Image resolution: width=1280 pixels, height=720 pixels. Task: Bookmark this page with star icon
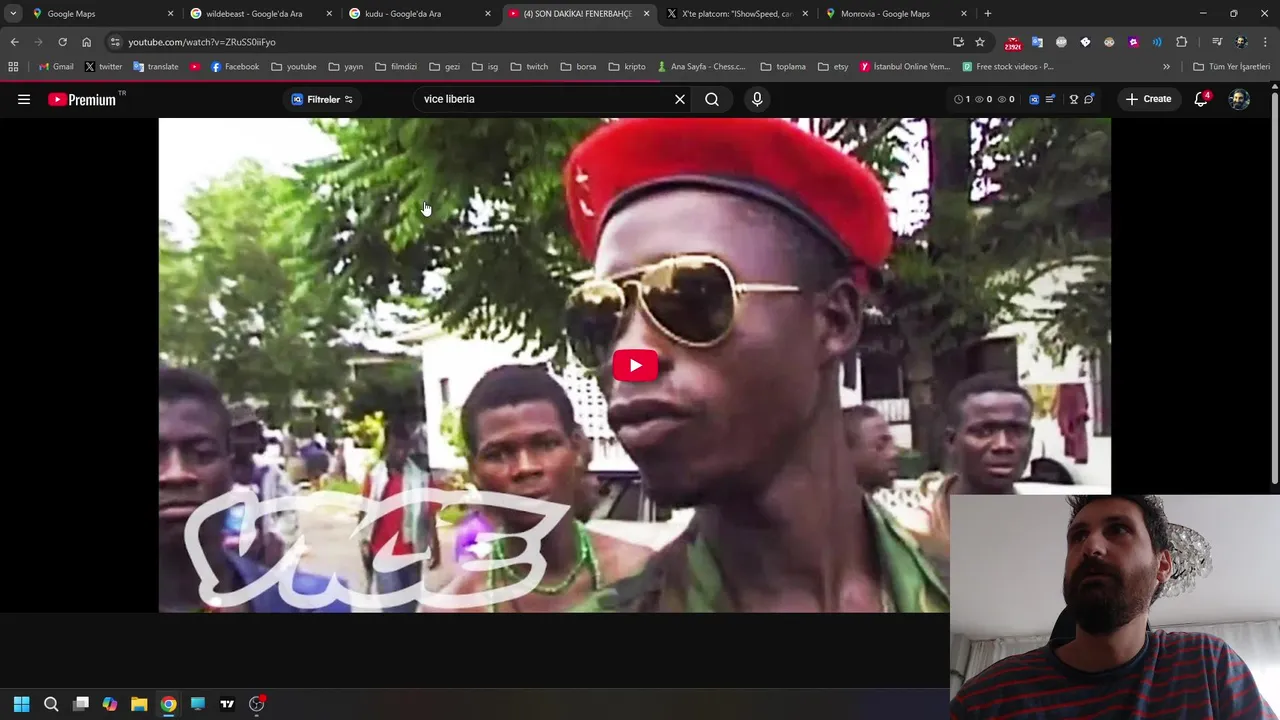(x=980, y=42)
